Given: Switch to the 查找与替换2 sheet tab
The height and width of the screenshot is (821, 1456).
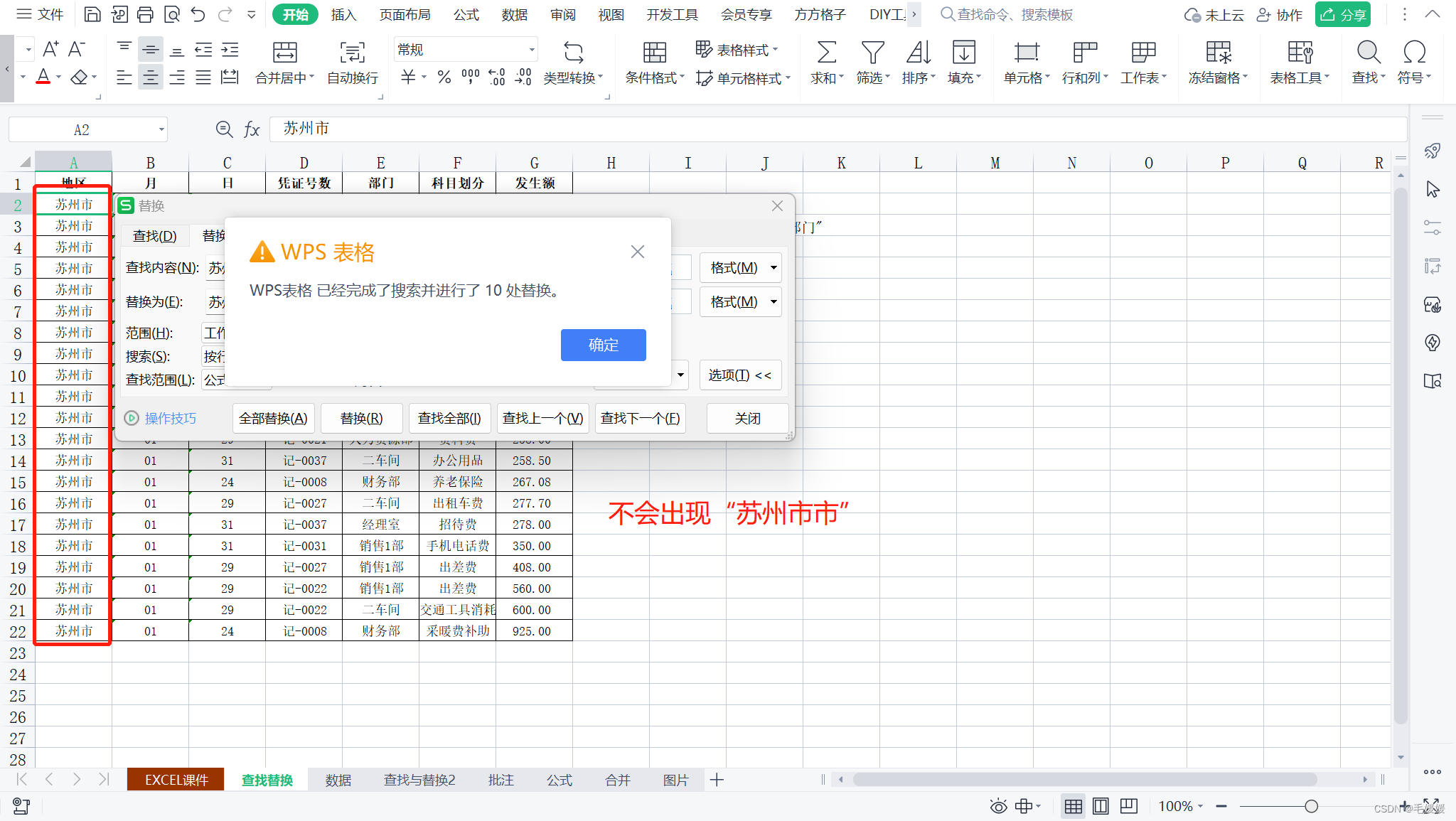Looking at the screenshot, I should tap(419, 780).
